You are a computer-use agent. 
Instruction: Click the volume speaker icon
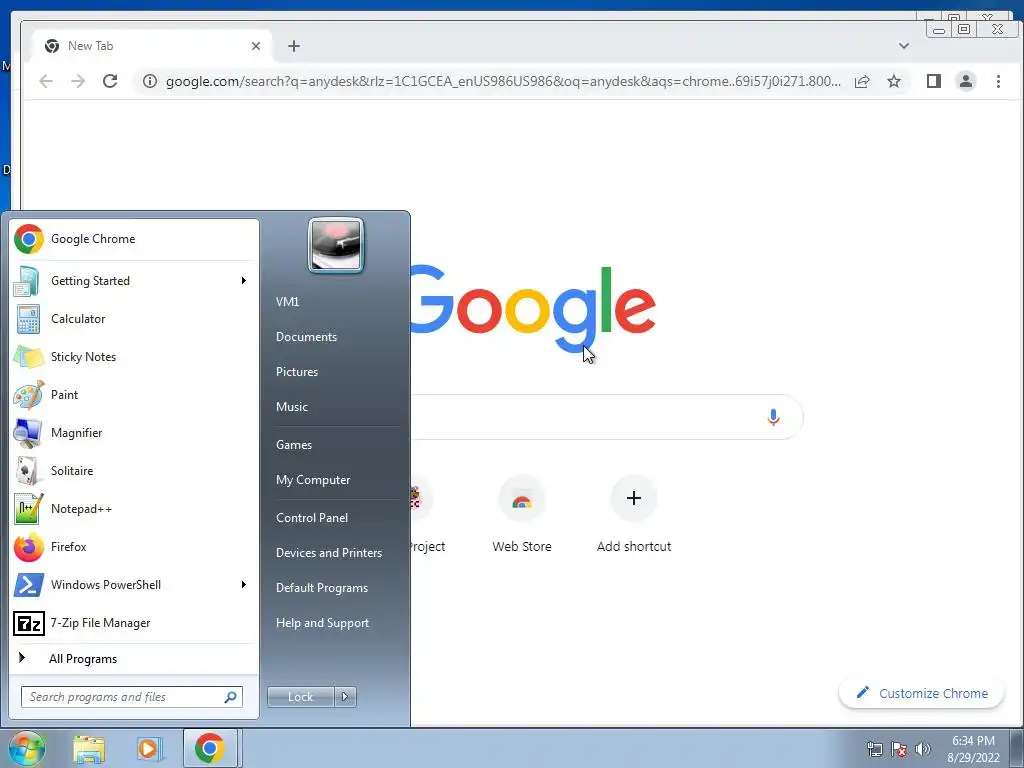[923, 749]
